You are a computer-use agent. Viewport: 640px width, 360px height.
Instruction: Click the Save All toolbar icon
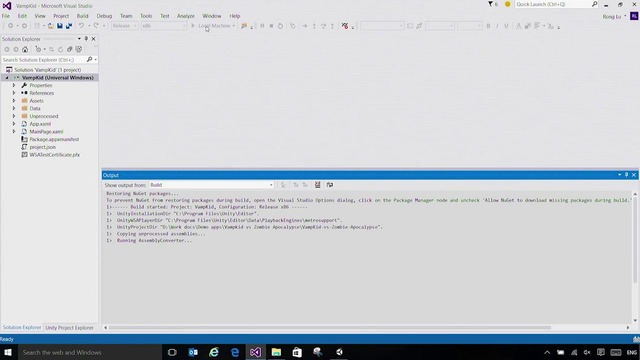pyautogui.click(x=69, y=26)
